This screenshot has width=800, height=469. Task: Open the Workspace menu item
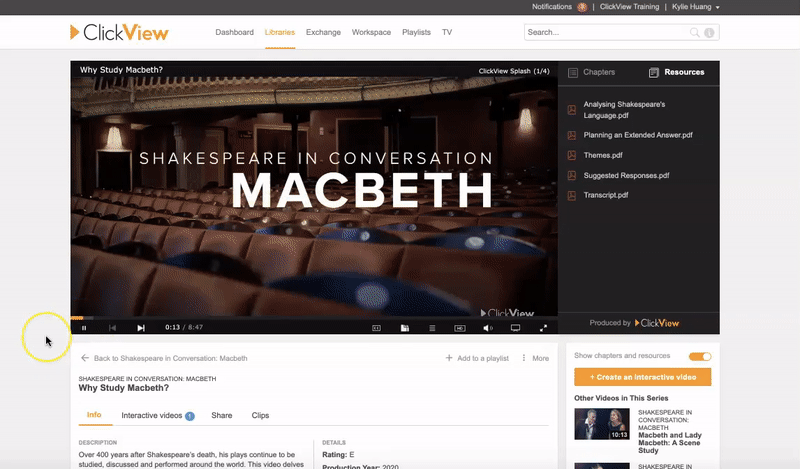point(371,32)
